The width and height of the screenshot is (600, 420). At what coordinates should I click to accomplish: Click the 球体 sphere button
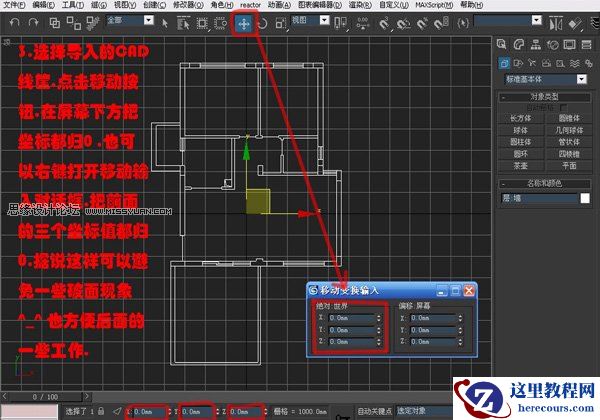point(520,130)
